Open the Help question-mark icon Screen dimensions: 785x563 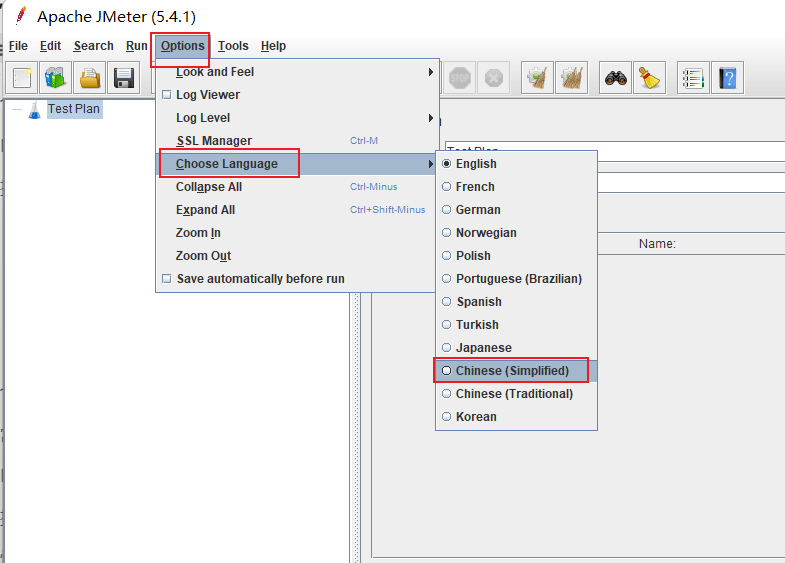click(x=727, y=78)
